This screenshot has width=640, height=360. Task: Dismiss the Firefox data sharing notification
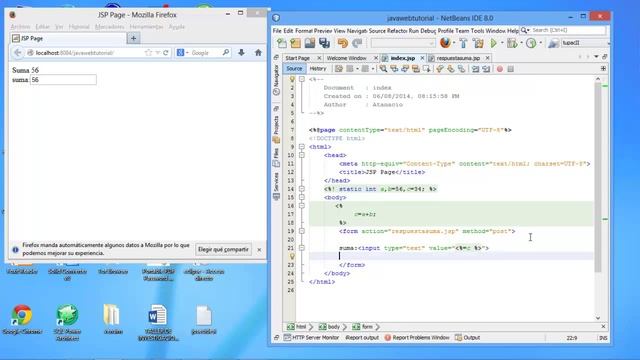[x=259, y=249]
